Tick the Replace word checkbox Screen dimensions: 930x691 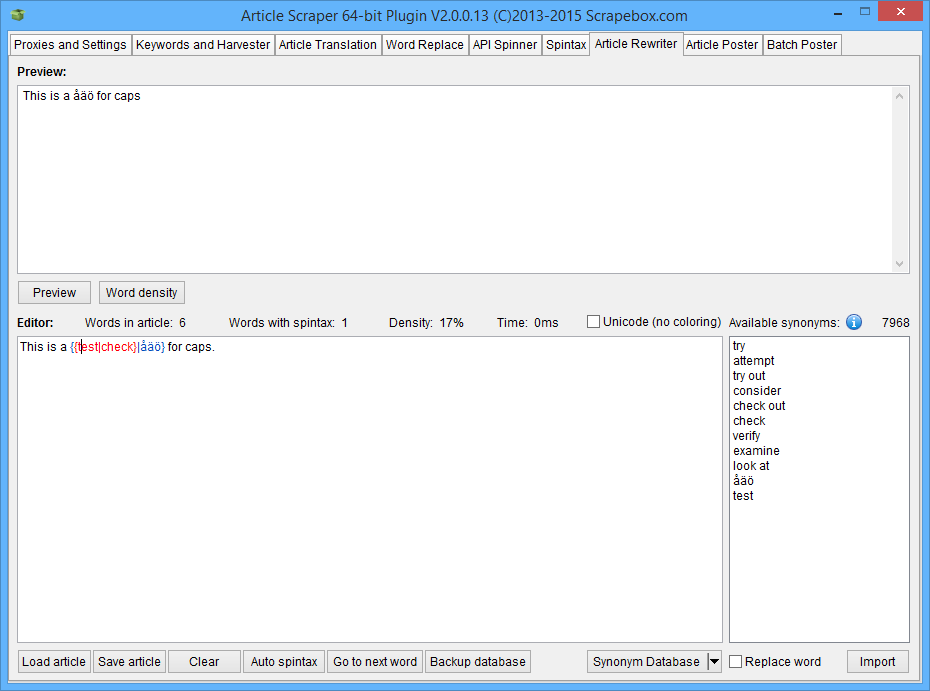point(735,661)
